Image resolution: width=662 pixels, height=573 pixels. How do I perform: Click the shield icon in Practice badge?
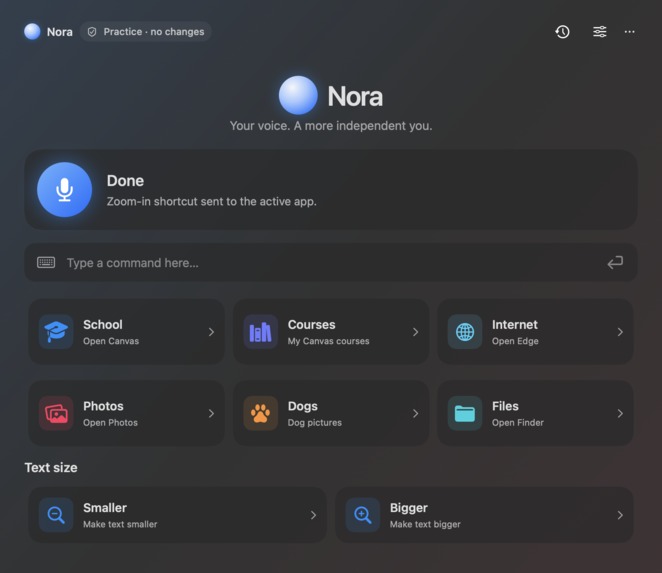pyautogui.click(x=92, y=32)
